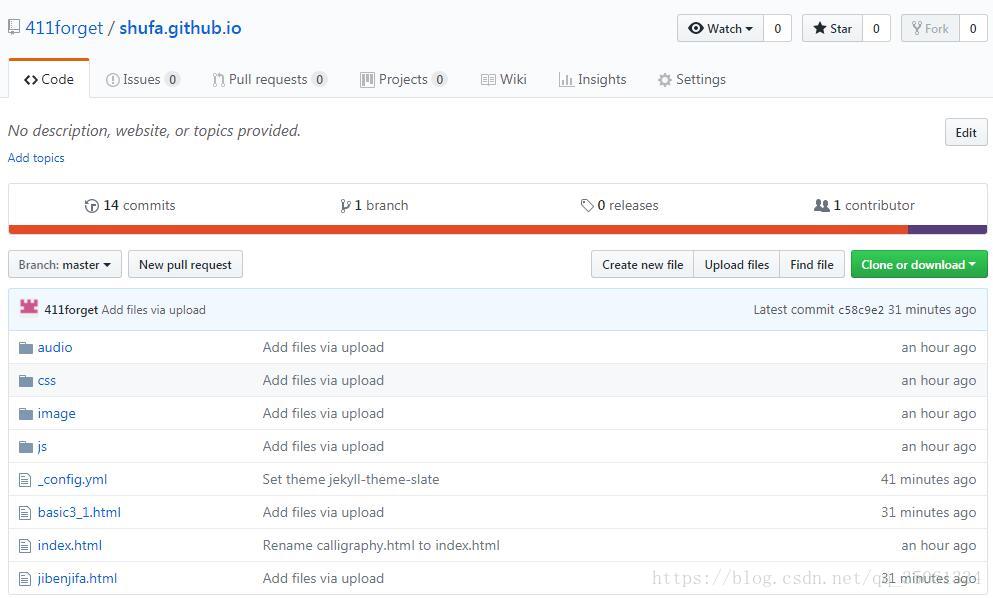Image resolution: width=993 pixels, height=598 pixels.
Task: Open the Watch dropdown menu
Action: click(x=721, y=29)
